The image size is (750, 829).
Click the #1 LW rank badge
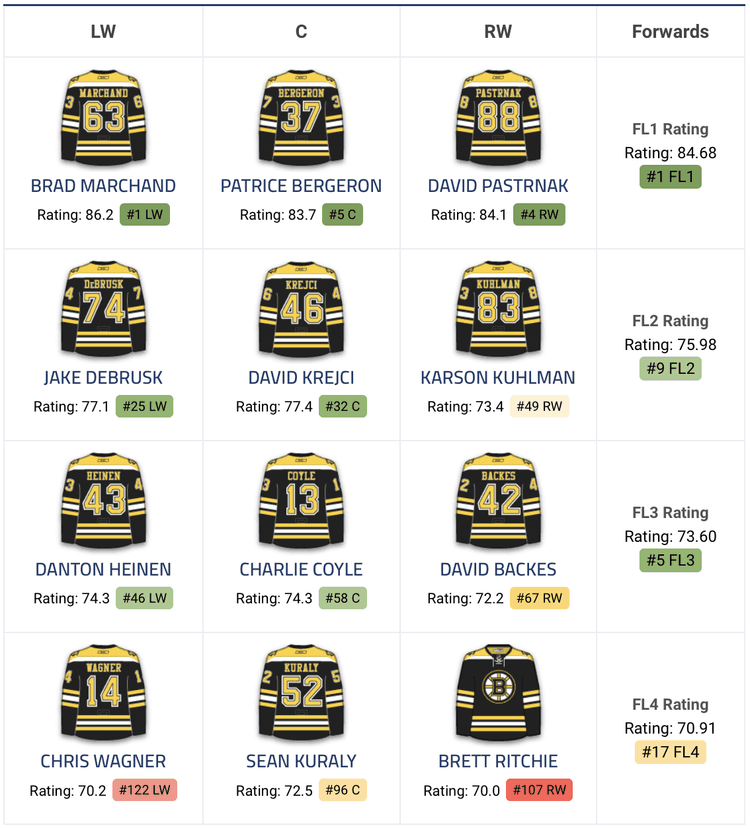click(x=145, y=215)
